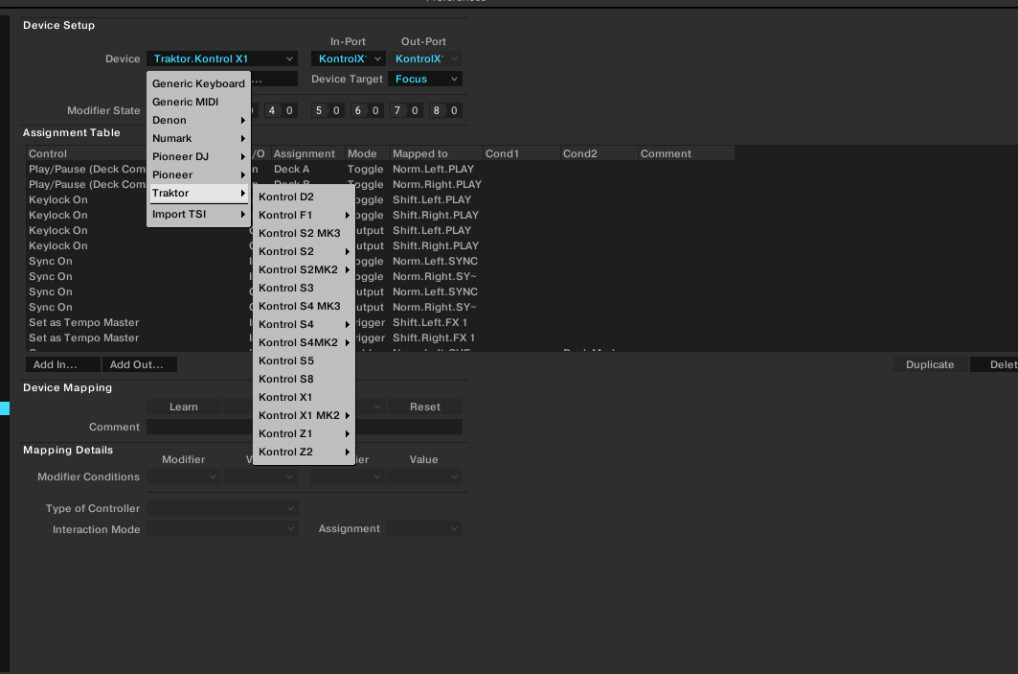
Task: Choose Kontrol S2 MK3 entry
Action: pos(304,233)
